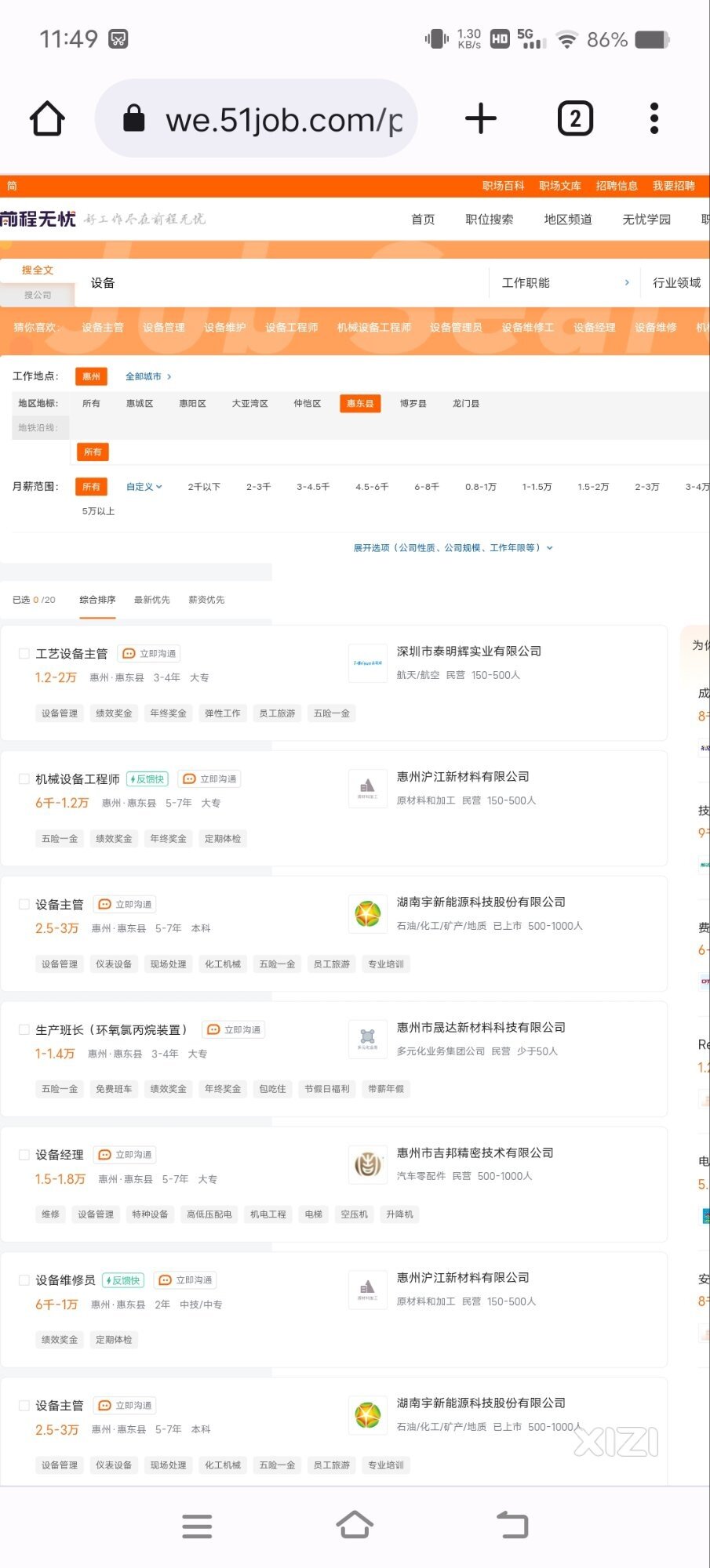Select salary range 6-8千
This screenshot has height=1568, width=710.
(427, 487)
